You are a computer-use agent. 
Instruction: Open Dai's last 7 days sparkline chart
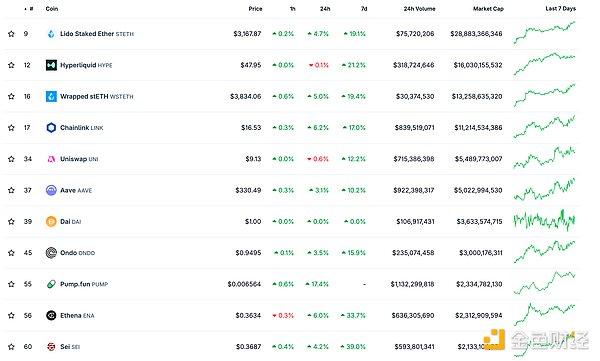click(544, 221)
